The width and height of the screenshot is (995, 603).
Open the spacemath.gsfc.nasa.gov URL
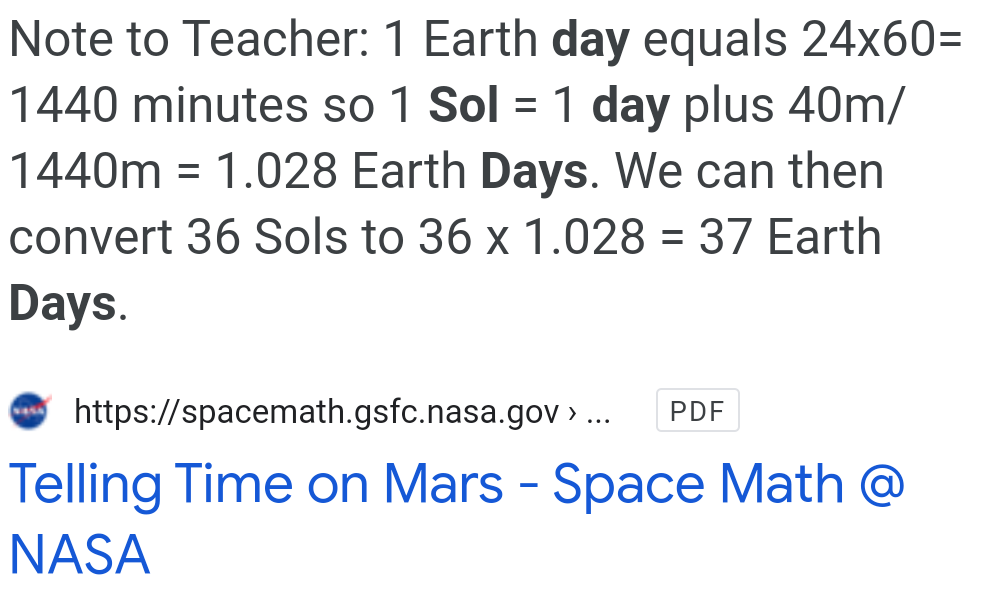[317, 411]
